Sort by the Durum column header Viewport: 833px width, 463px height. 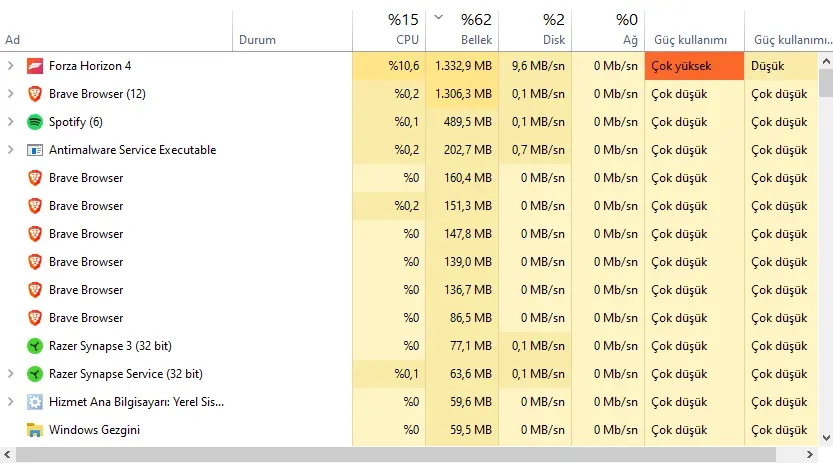coord(292,31)
